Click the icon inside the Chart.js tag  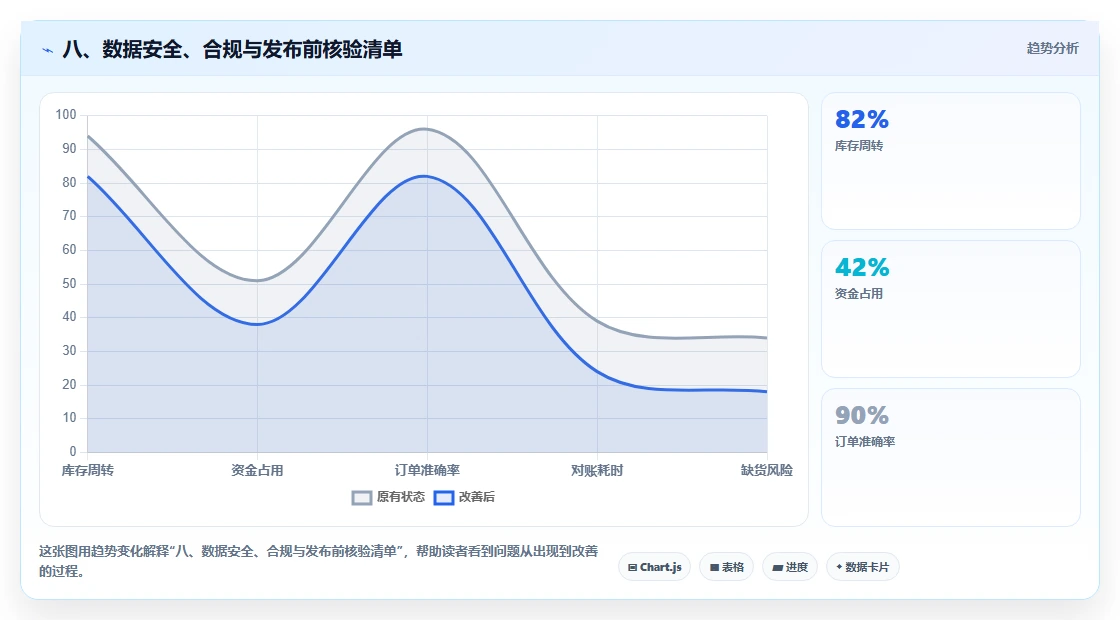(632, 568)
